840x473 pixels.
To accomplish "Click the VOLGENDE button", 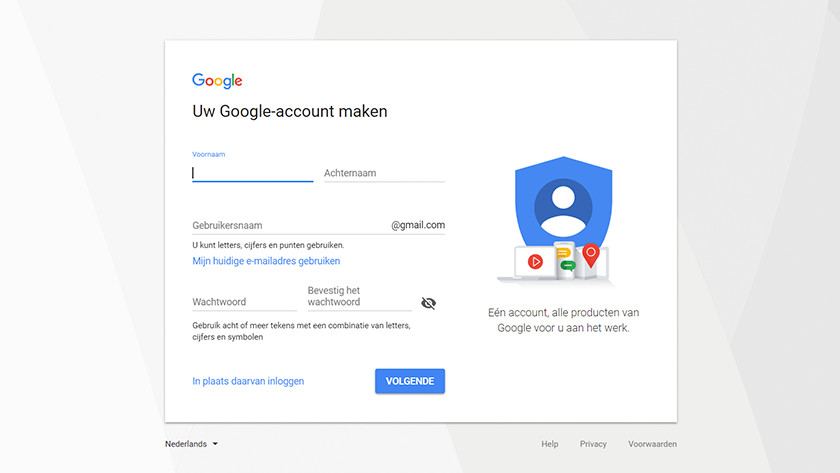I will (x=410, y=381).
